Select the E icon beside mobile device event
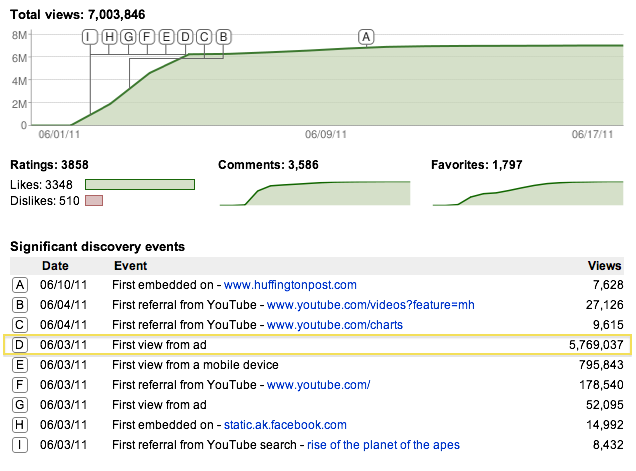Viewport: 636px width, 471px height. tap(19, 365)
